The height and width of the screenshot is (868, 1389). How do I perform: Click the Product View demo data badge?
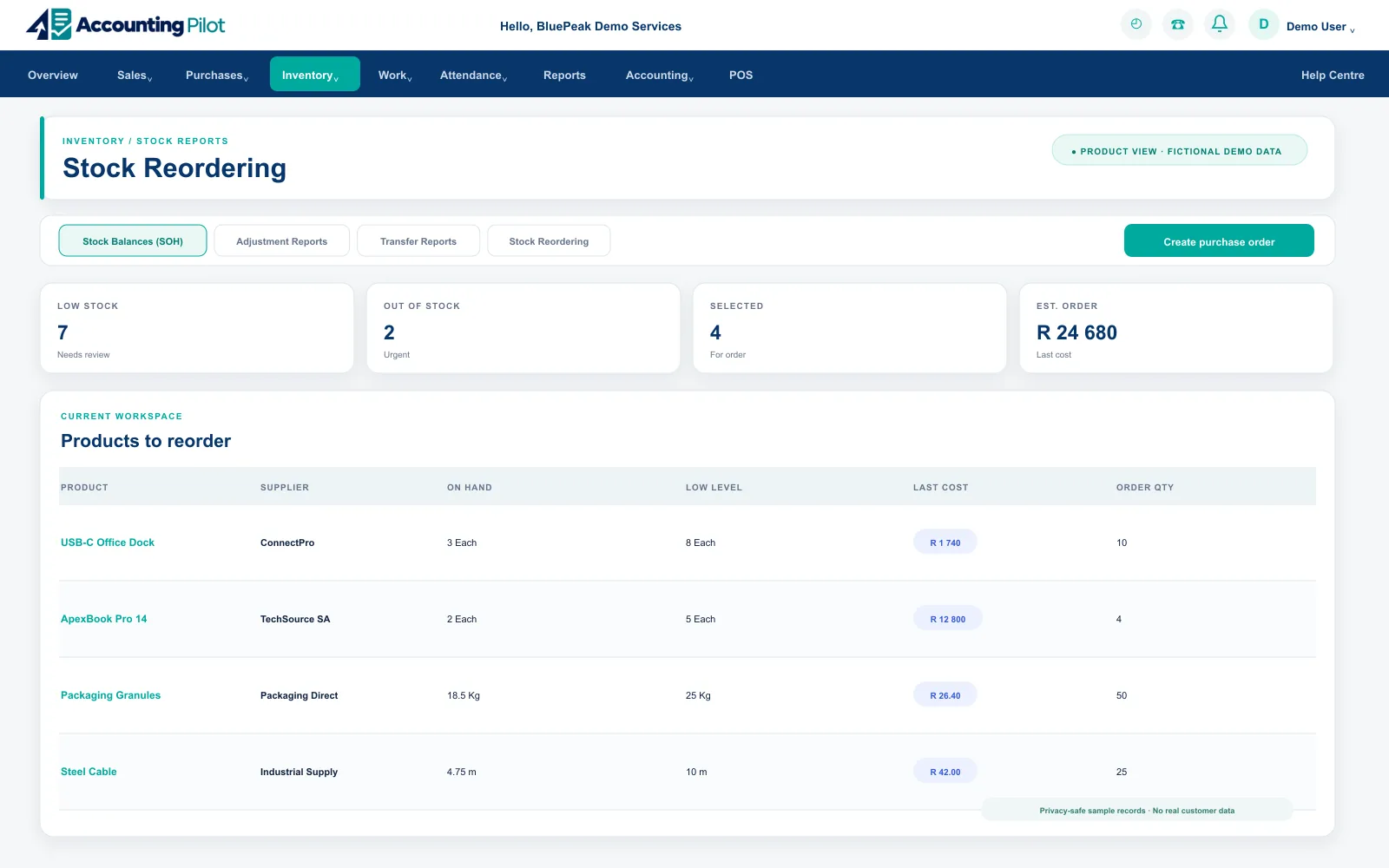coord(1180,150)
